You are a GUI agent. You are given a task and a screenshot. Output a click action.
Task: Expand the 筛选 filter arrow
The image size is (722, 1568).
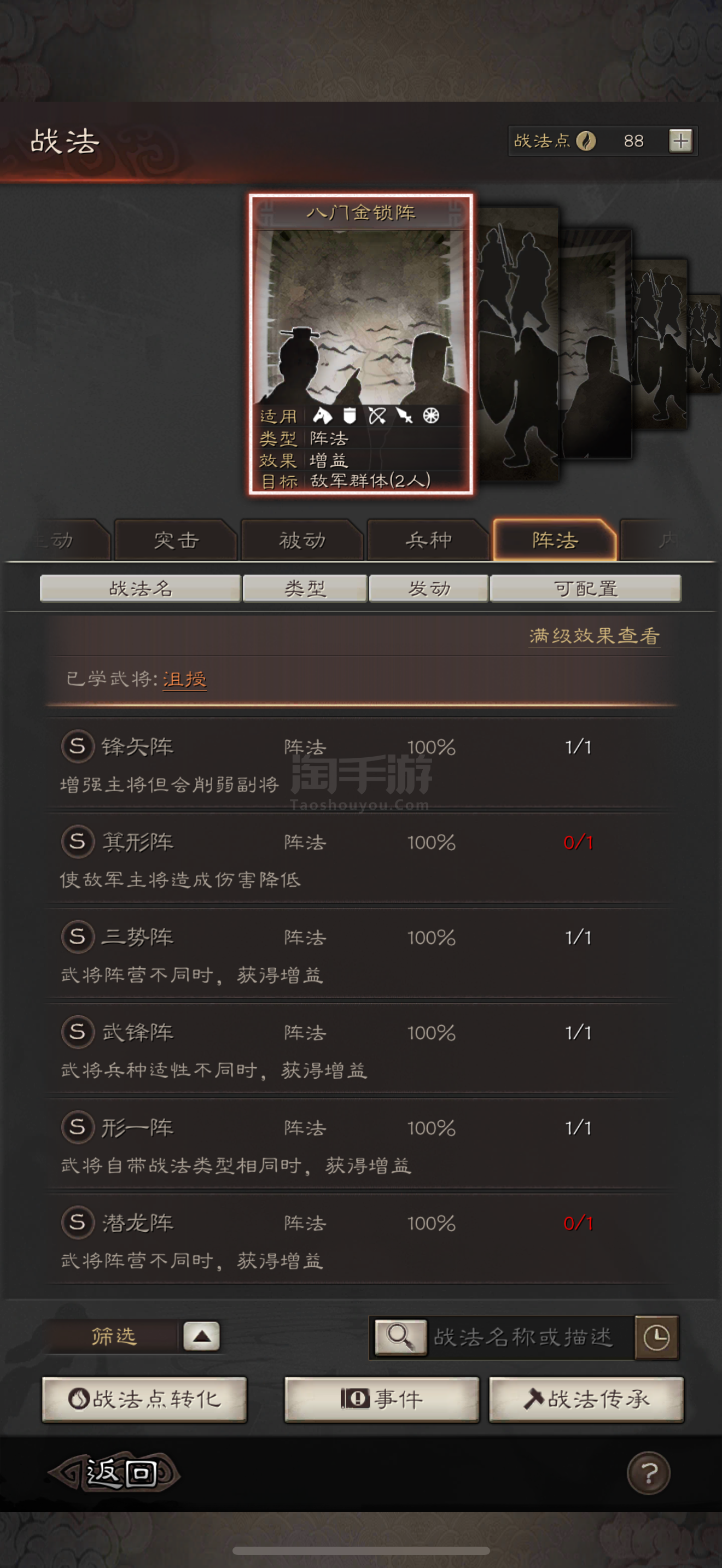201,1336
